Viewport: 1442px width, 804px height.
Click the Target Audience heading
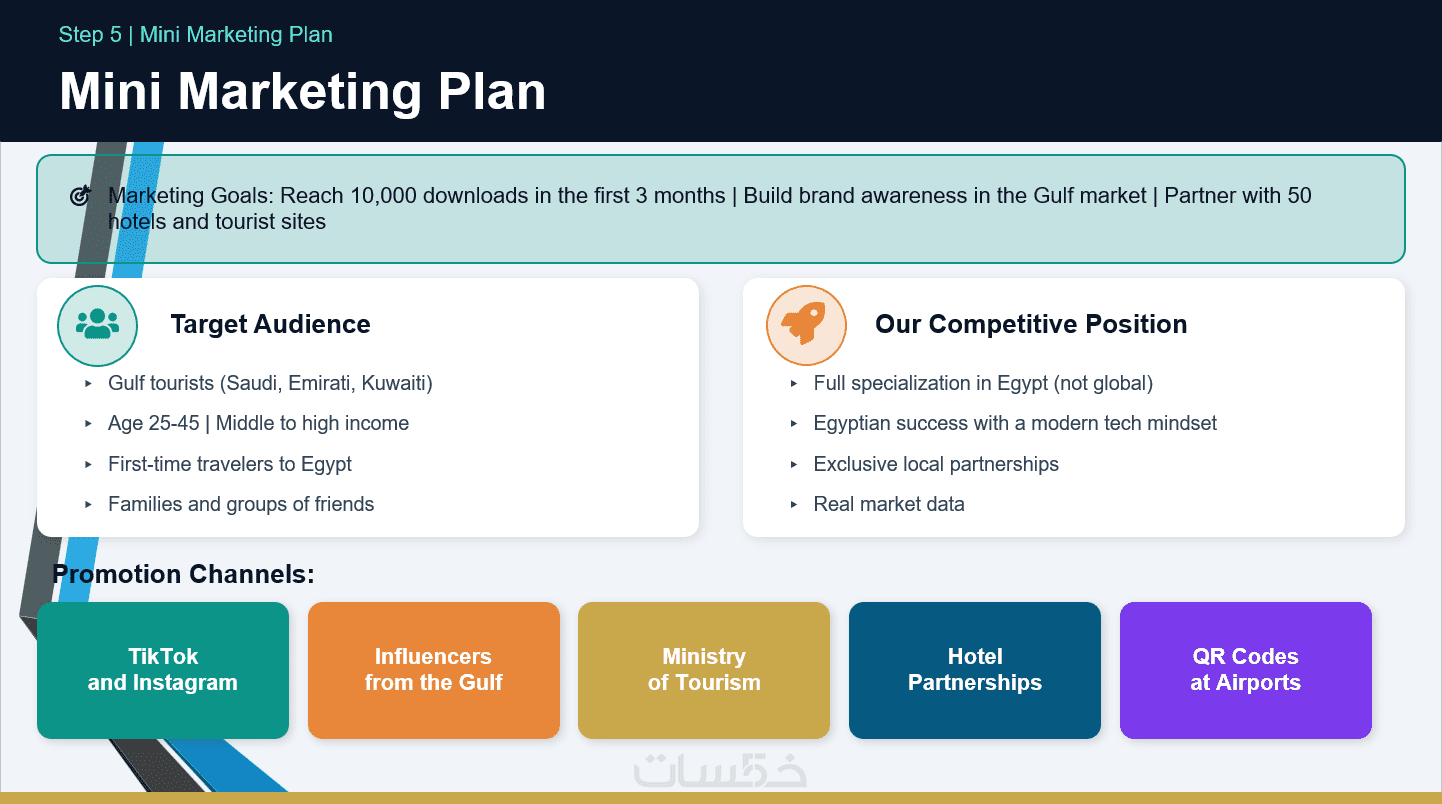coord(271,324)
